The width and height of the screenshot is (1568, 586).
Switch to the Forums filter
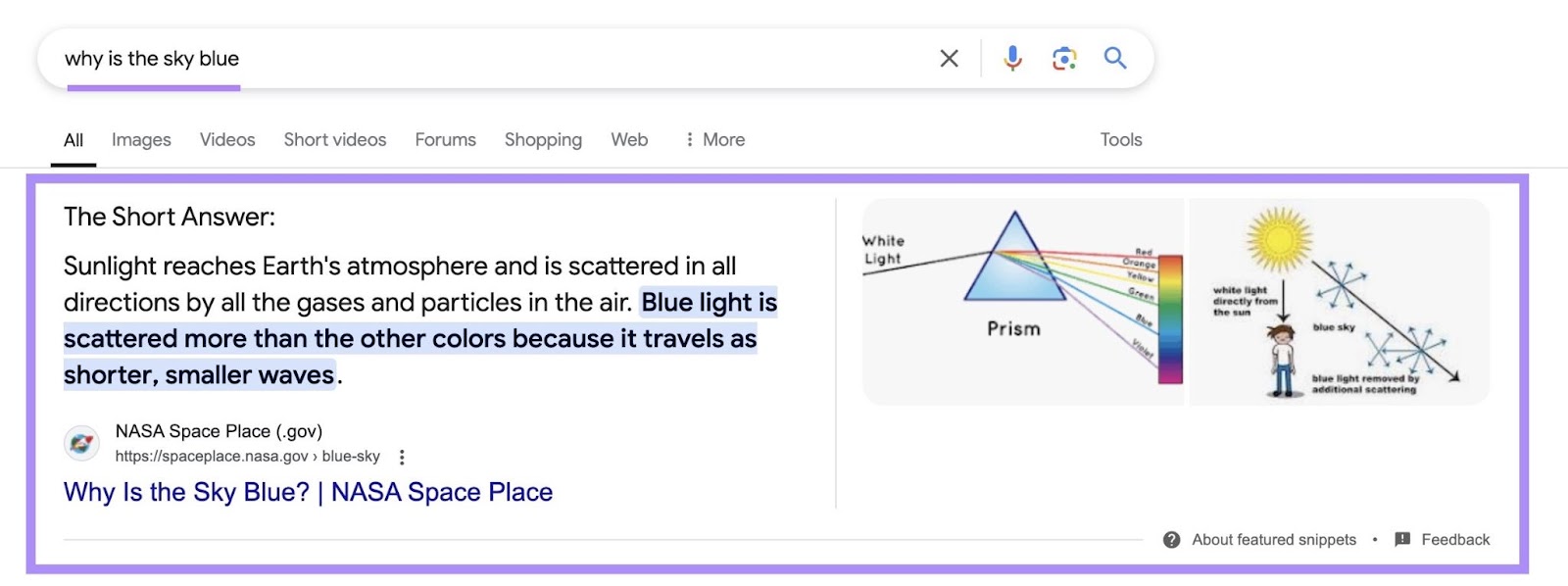445,139
